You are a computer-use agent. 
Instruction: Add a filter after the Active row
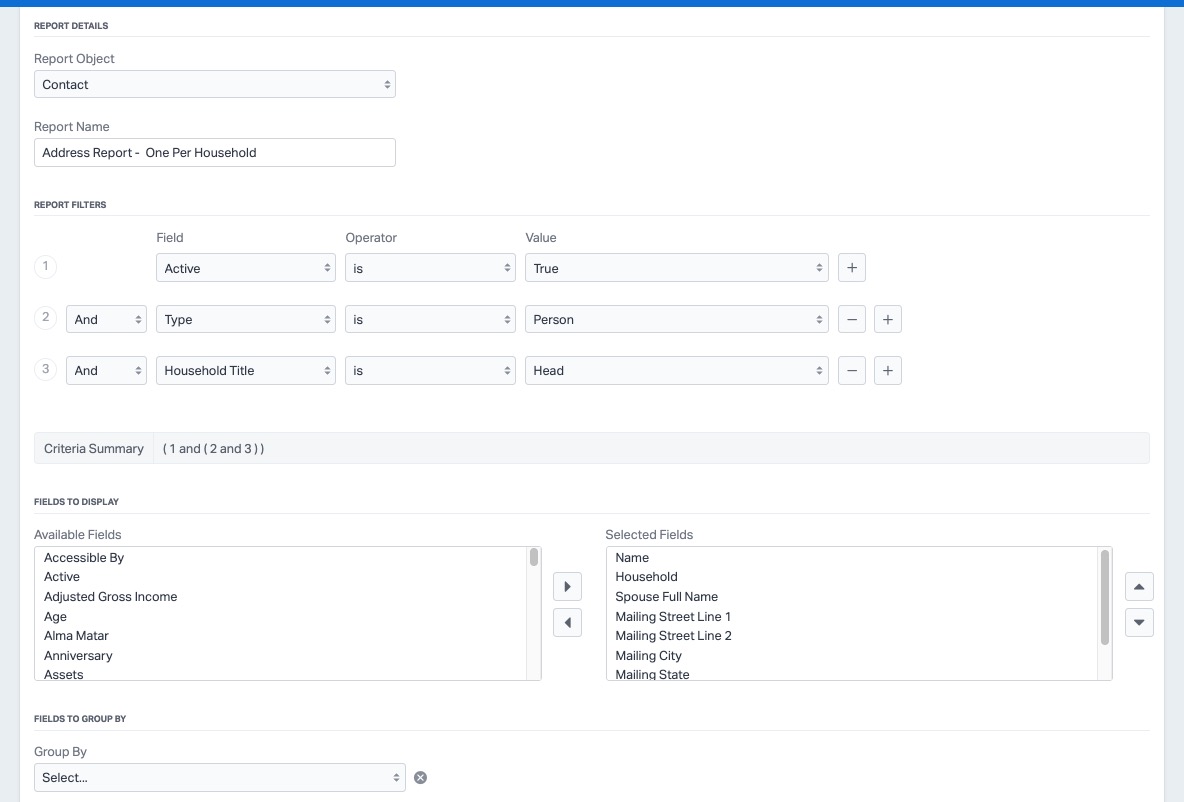point(851,268)
